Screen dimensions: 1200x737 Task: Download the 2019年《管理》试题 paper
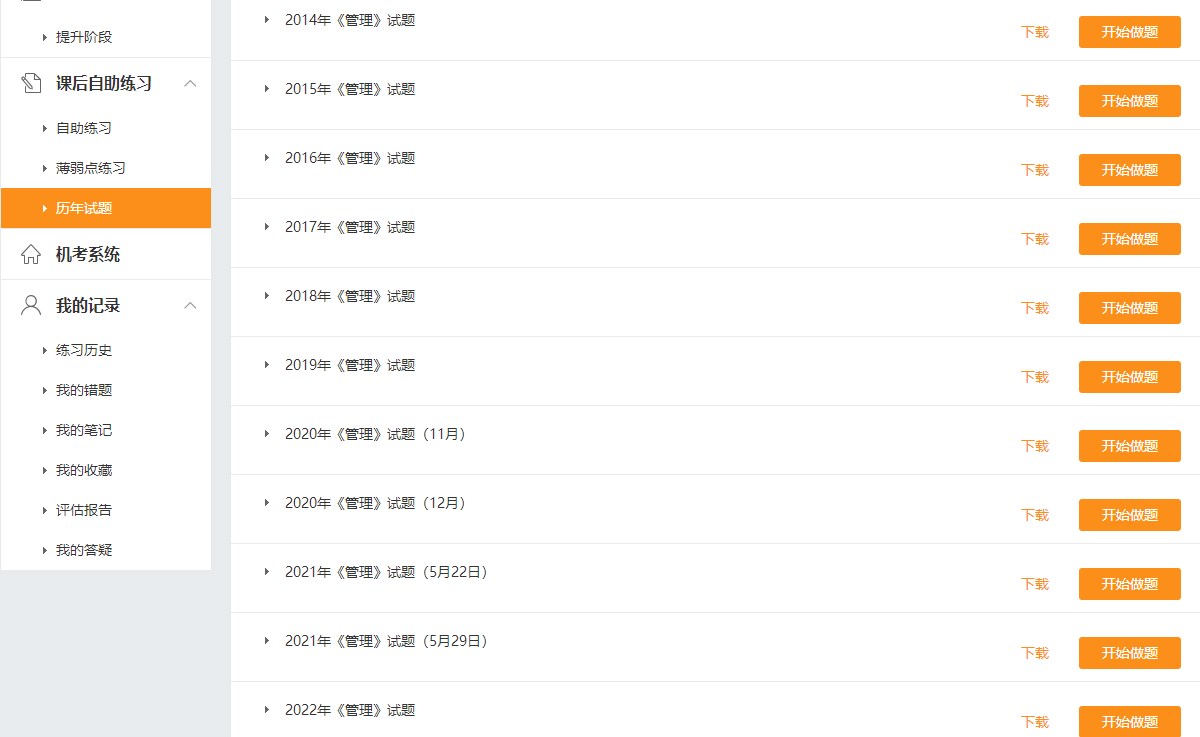(1035, 377)
